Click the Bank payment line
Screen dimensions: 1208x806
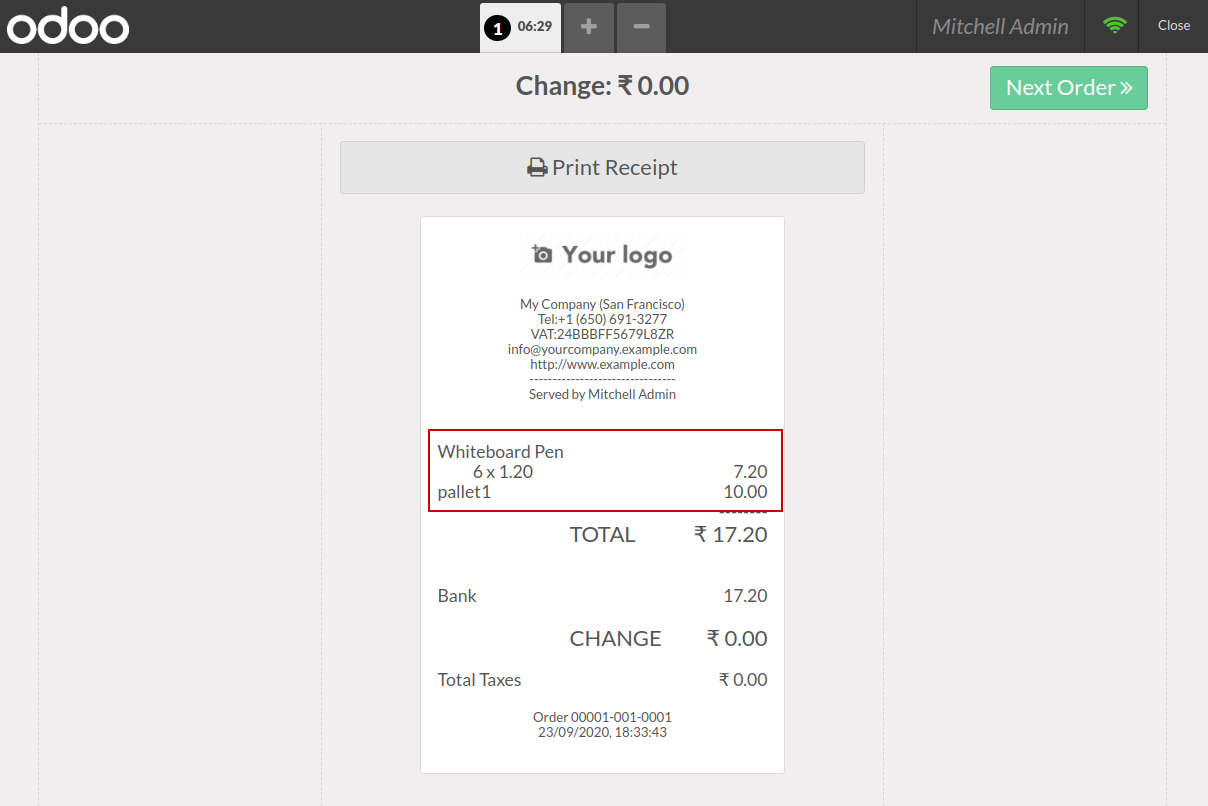pyautogui.click(x=458, y=596)
